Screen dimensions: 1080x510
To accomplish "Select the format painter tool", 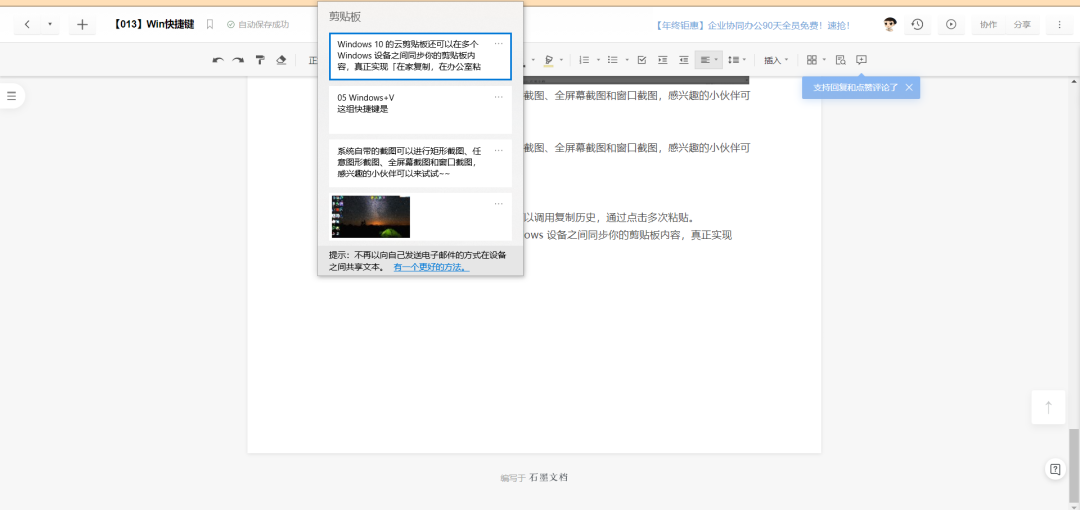I will coord(260,60).
